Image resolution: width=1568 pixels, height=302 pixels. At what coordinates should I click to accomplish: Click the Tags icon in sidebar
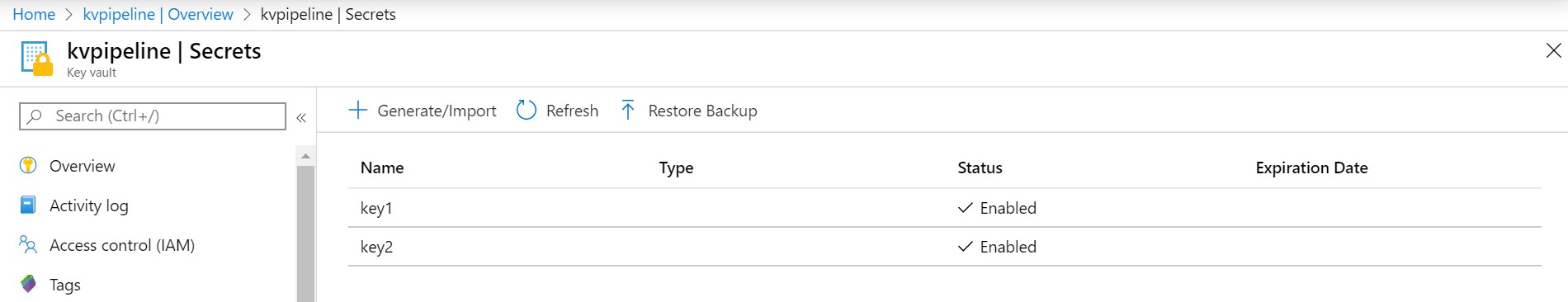pos(28,284)
